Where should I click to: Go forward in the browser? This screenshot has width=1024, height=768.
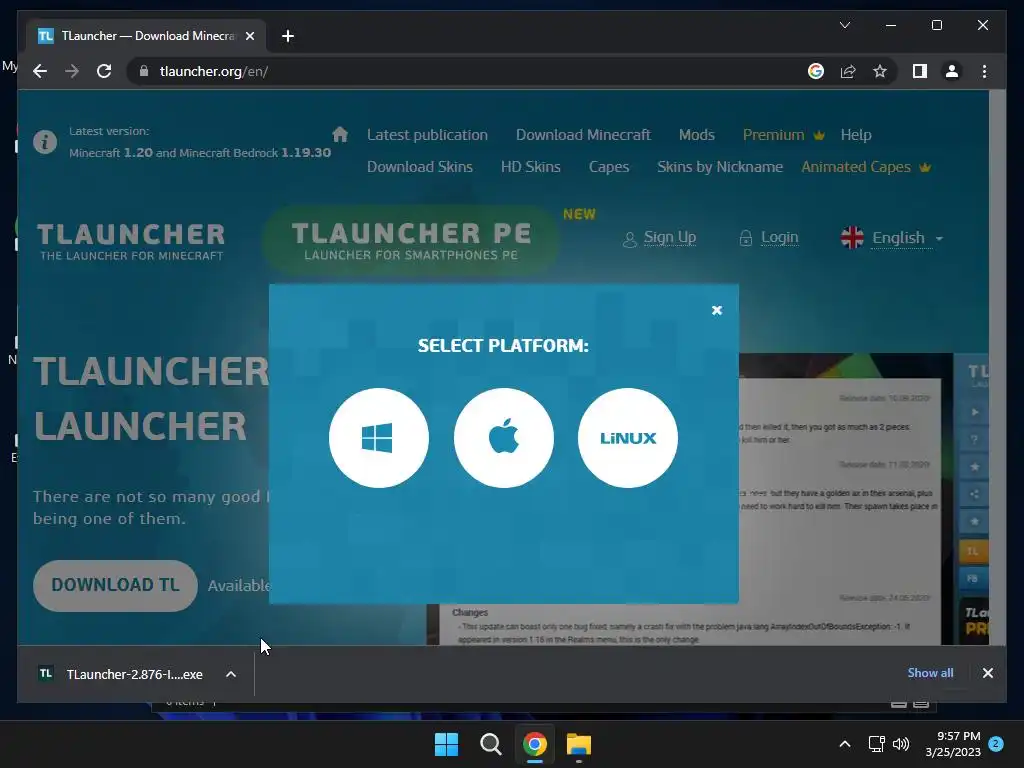tap(72, 71)
